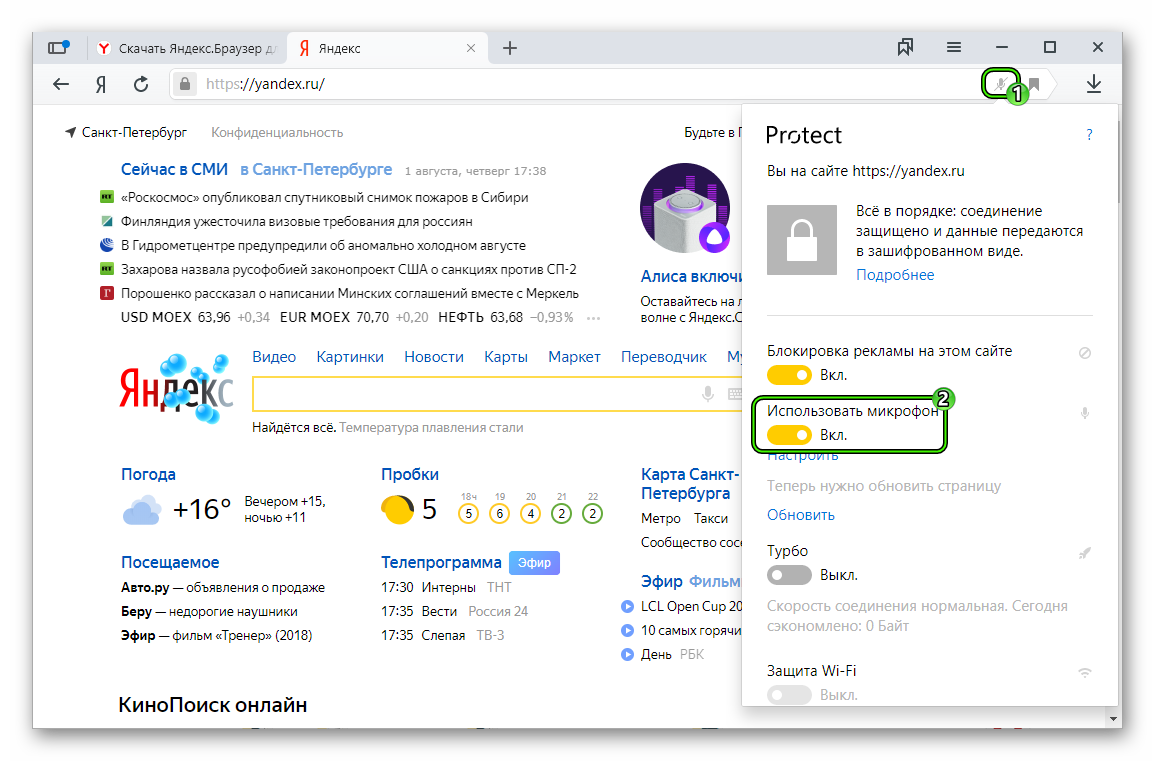Toggle the Wi-Fi protection switch
The width and height of the screenshot is (1155, 761).
789,695
